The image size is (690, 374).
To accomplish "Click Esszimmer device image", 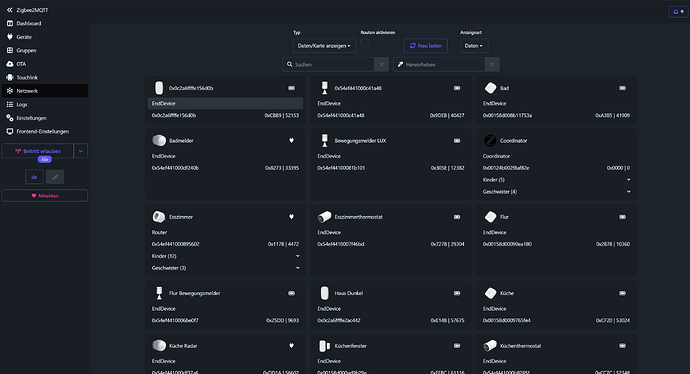I will [x=159, y=216].
